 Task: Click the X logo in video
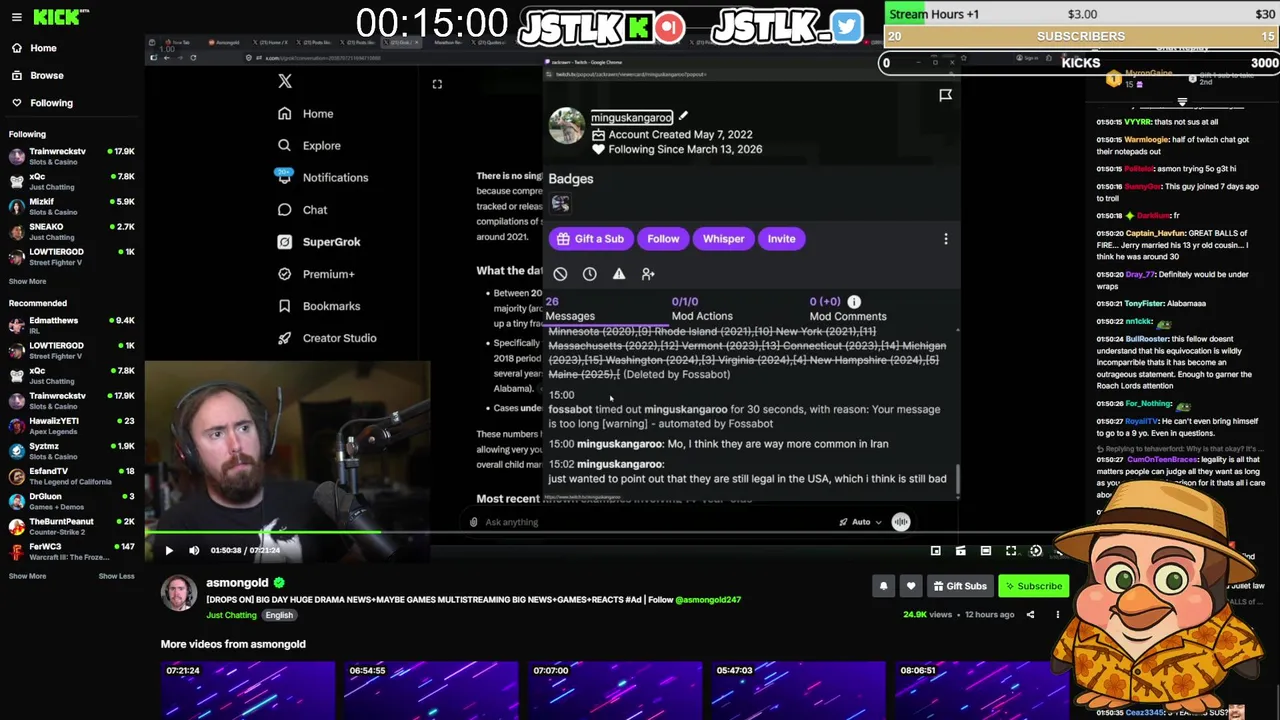click(x=285, y=82)
